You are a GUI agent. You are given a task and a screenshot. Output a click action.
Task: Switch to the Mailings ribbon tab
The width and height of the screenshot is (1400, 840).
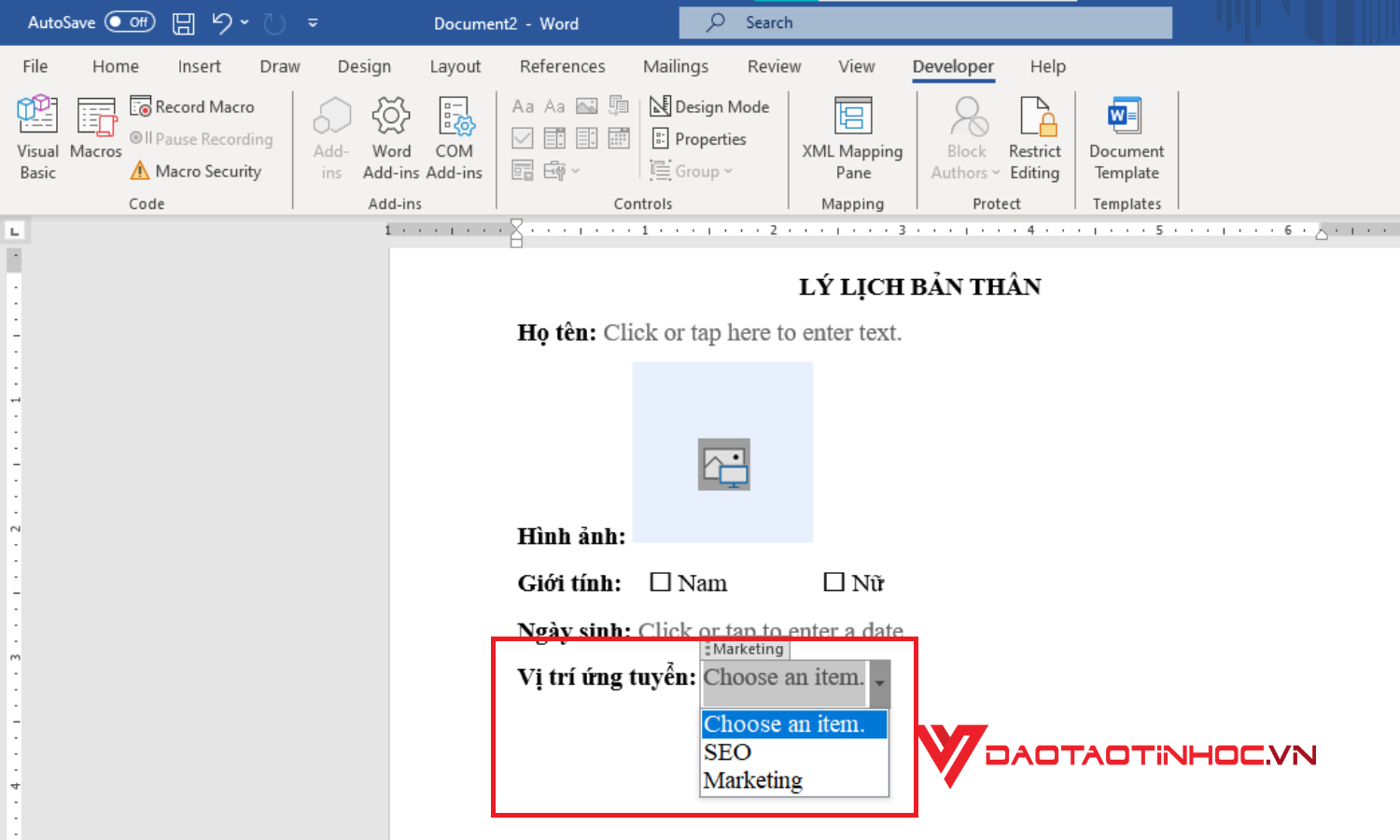coord(676,66)
